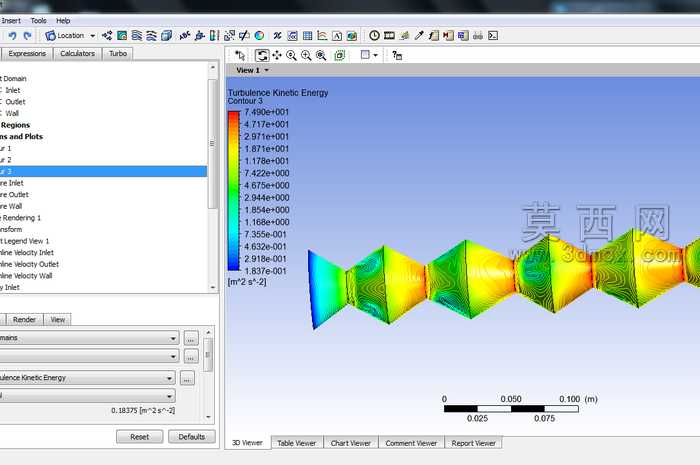The width and height of the screenshot is (700, 465).
Task: Switch to the Report Viewer tab
Action: (x=474, y=443)
